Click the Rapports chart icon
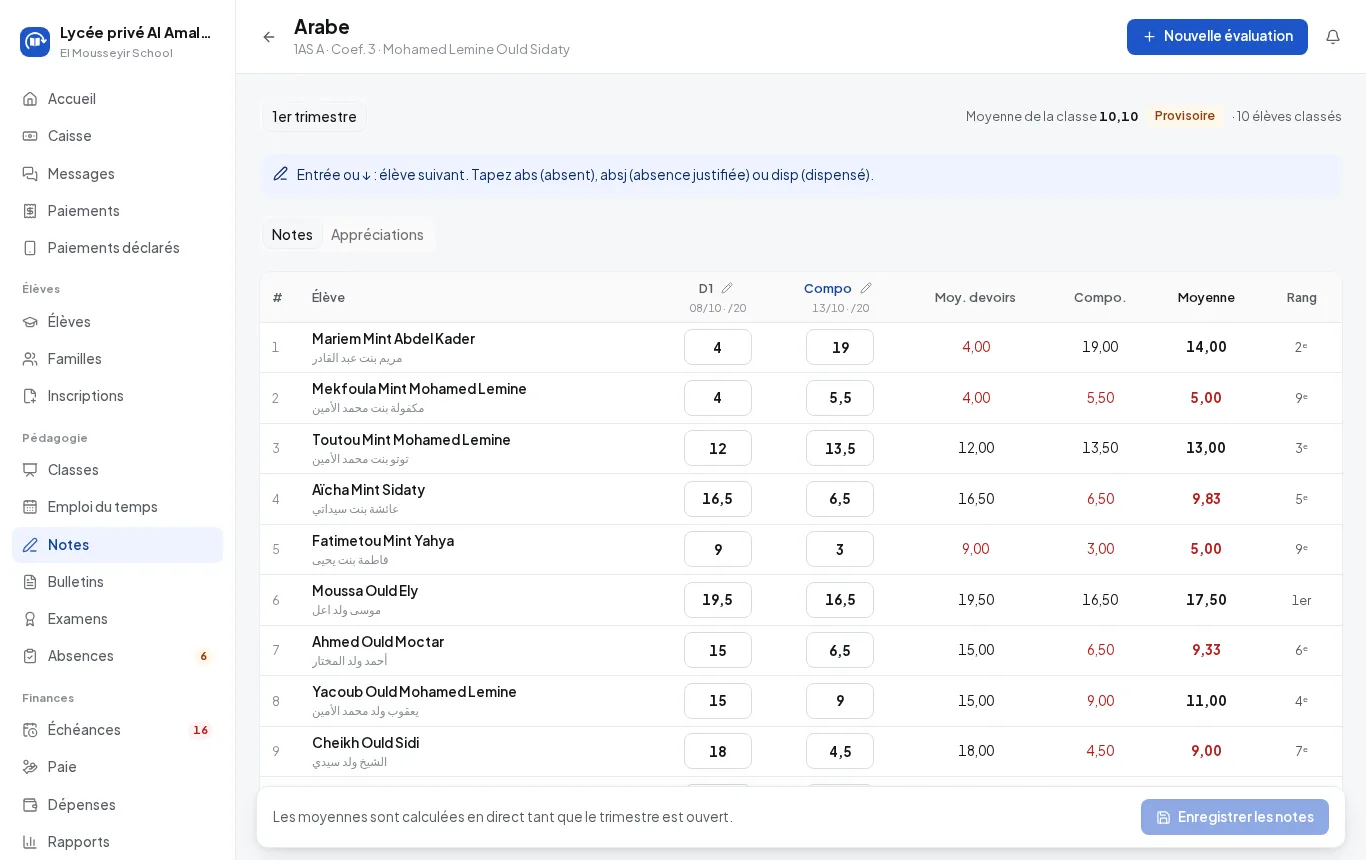Image resolution: width=1366 pixels, height=860 pixels. (30, 842)
